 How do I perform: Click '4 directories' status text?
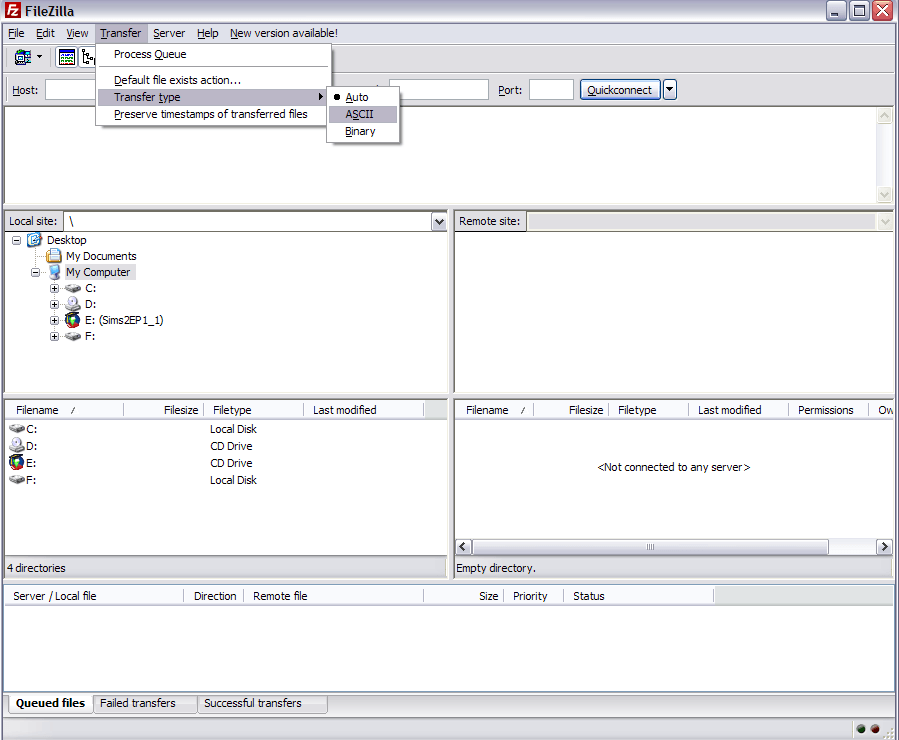36,568
